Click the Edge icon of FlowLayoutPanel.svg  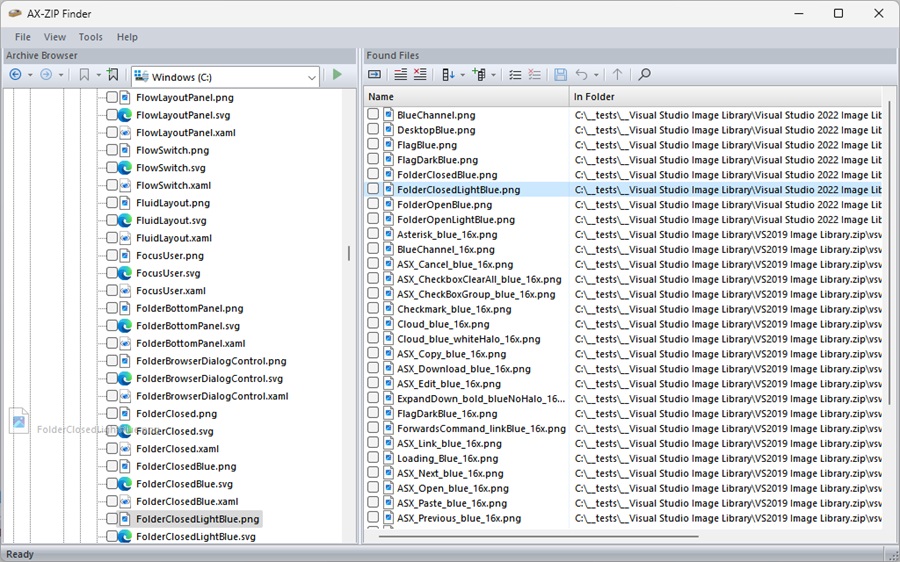click(x=125, y=115)
